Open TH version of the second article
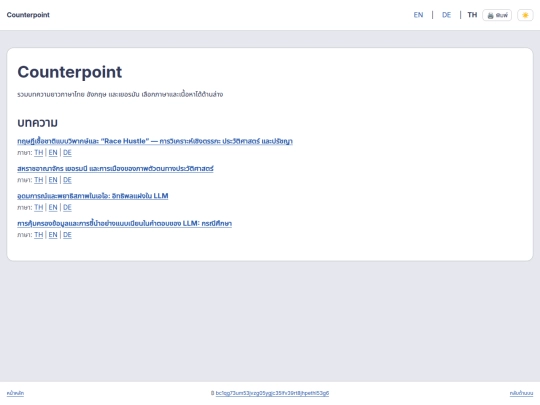 click(39, 180)
